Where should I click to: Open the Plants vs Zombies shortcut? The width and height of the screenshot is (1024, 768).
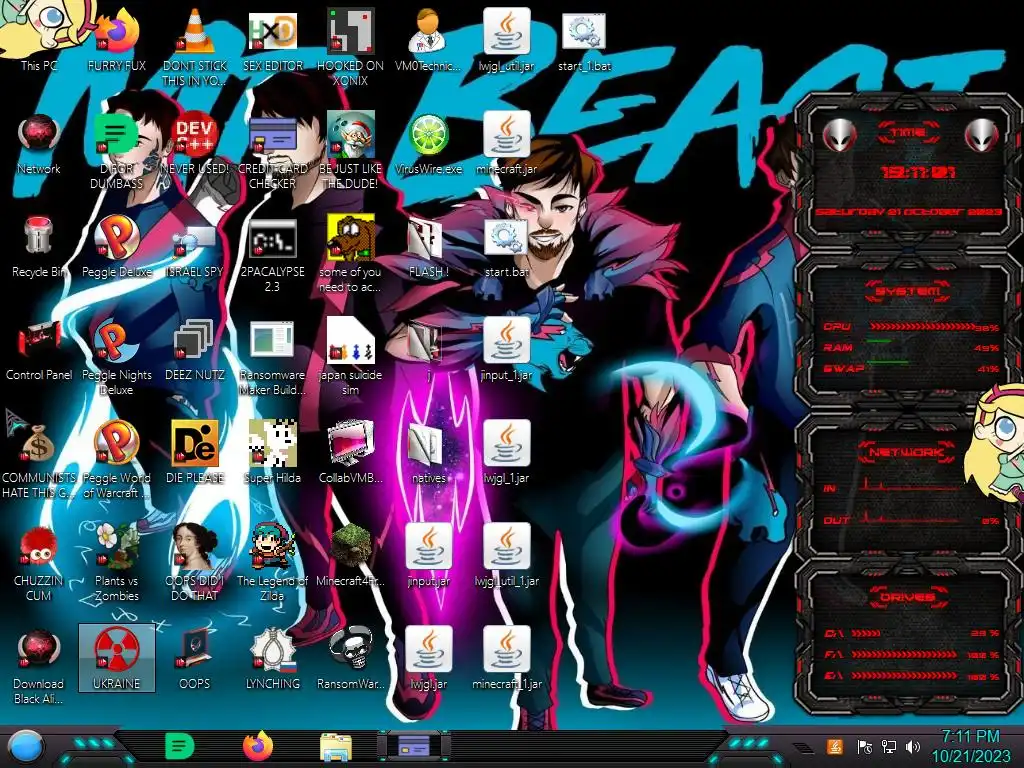click(117, 562)
